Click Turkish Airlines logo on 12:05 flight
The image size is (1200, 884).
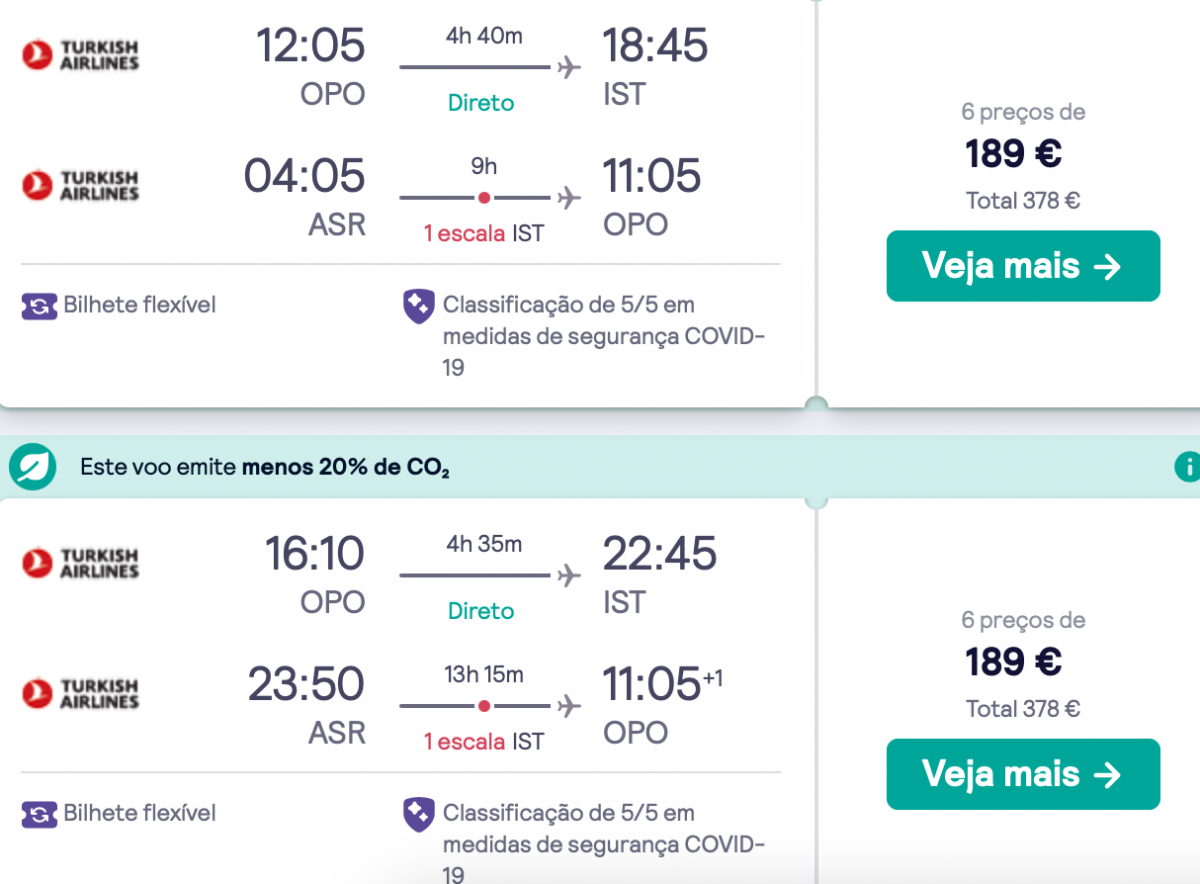[x=80, y=55]
